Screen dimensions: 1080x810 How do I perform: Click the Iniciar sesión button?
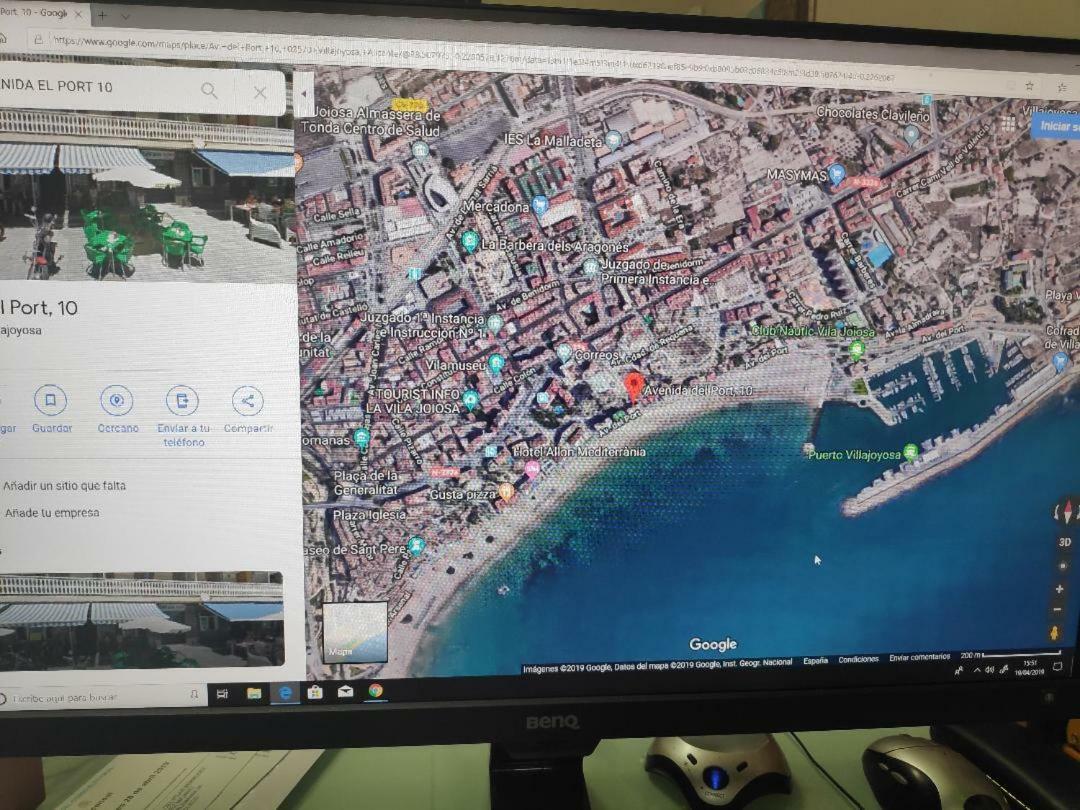pyautogui.click(x=1056, y=126)
